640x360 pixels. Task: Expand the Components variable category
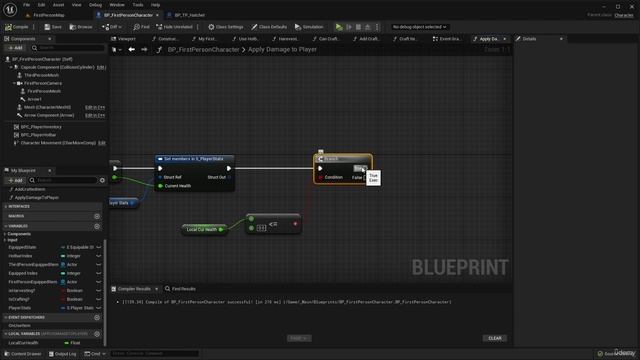[x=5, y=234]
